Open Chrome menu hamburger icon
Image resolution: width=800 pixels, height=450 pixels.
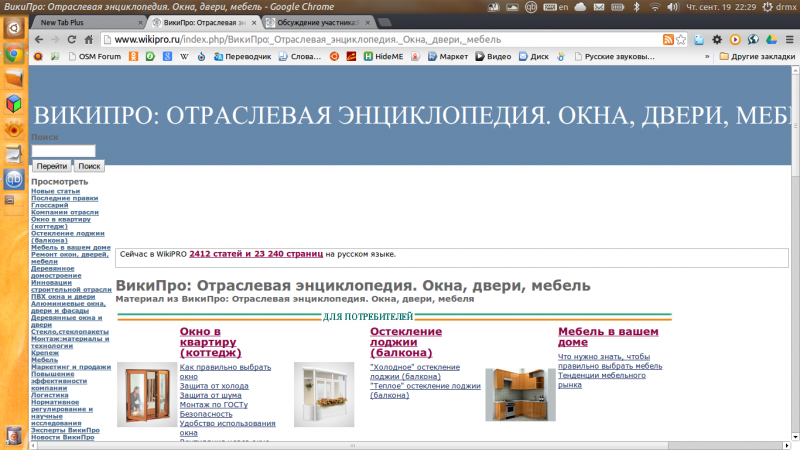789,40
